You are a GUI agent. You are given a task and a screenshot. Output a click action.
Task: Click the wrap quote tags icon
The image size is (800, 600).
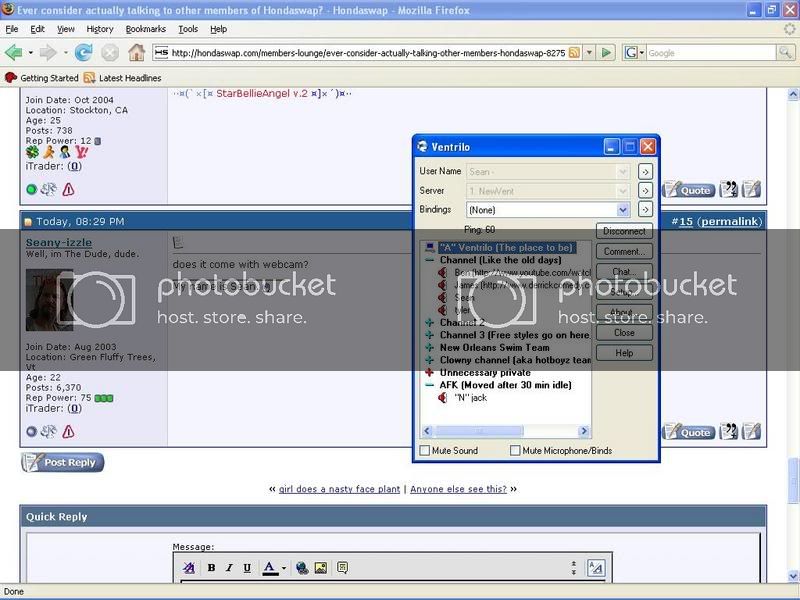[x=342, y=568]
